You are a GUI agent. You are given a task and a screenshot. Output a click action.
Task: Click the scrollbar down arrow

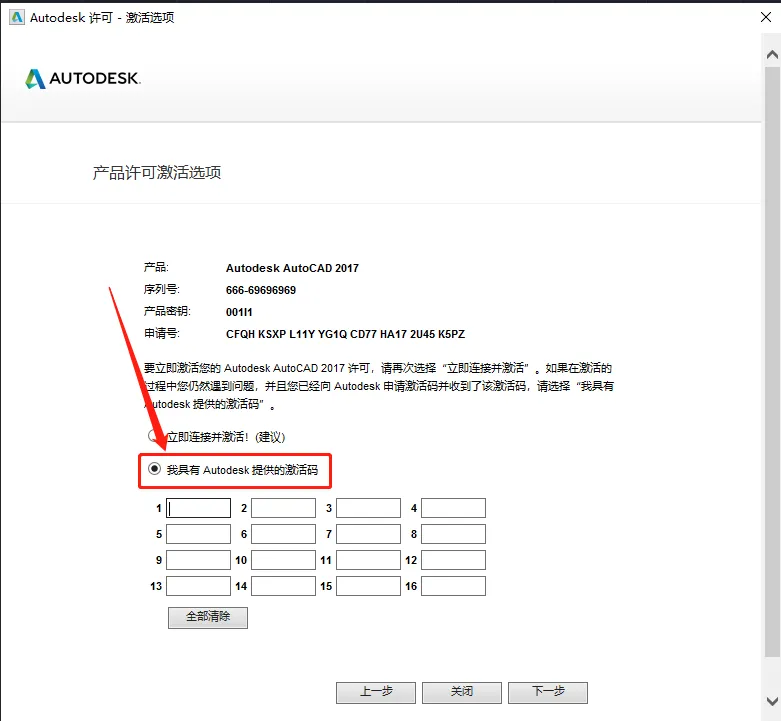773,701
